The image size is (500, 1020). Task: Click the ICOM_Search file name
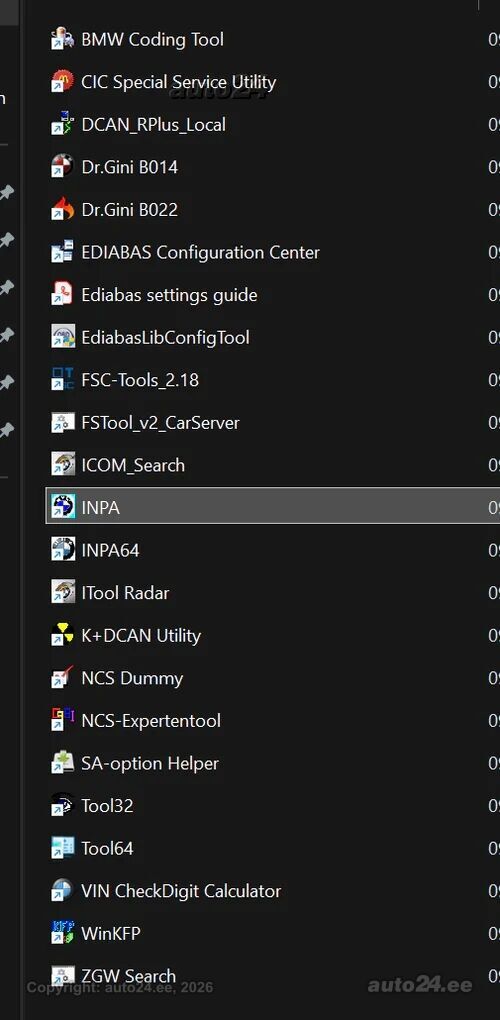pos(133,465)
